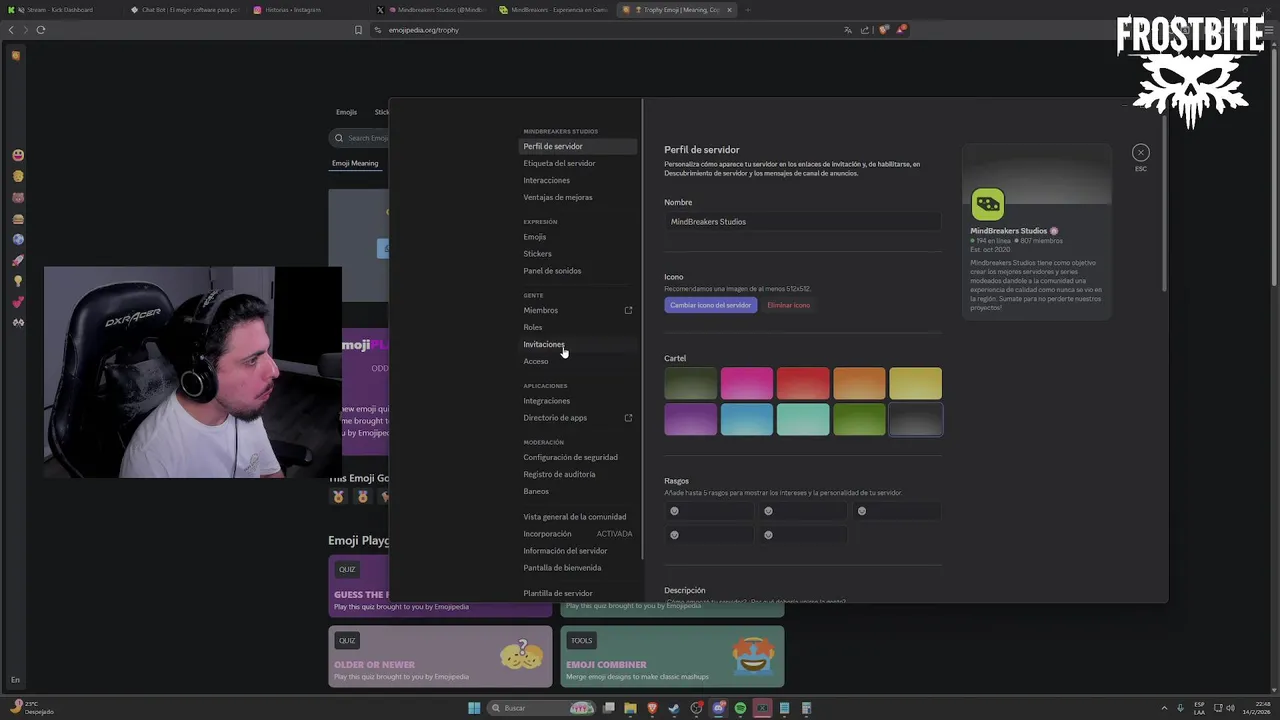The image size is (1280, 720).
Task: Open the Directorio de apps external link icon
Action: tap(628, 418)
